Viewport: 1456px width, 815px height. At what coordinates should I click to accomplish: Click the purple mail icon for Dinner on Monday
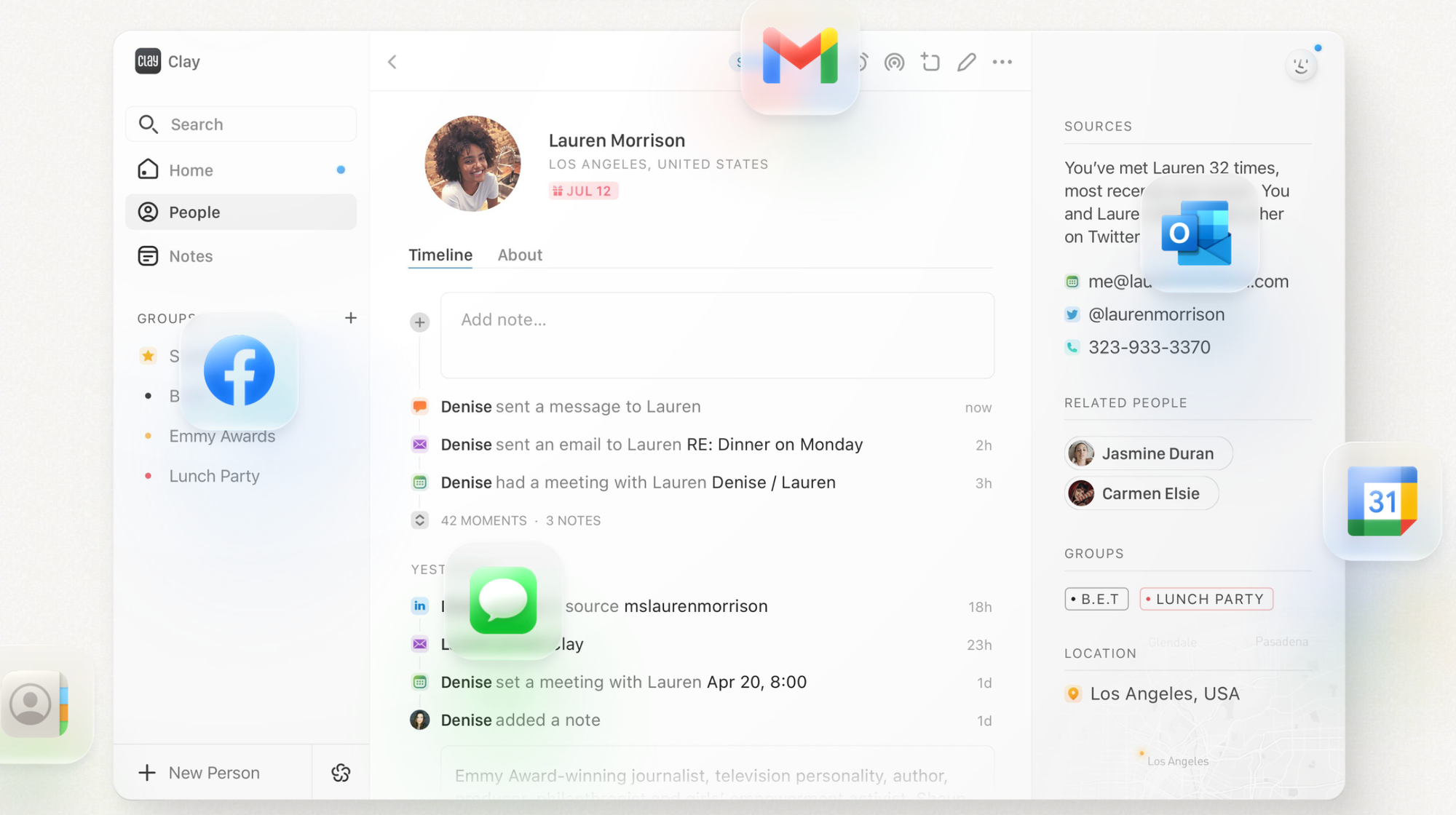[420, 445]
